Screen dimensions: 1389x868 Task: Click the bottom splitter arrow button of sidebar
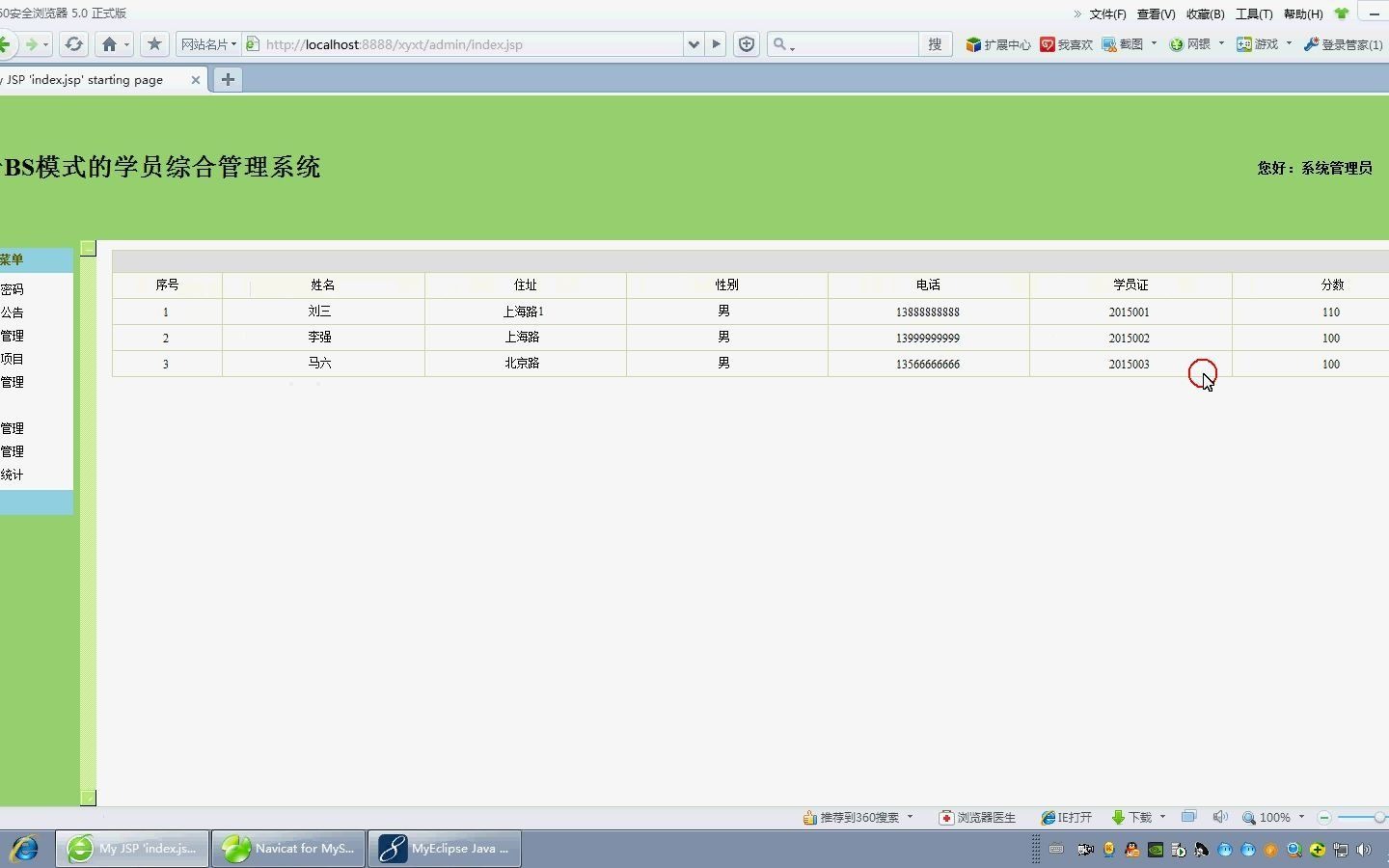click(88, 798)
